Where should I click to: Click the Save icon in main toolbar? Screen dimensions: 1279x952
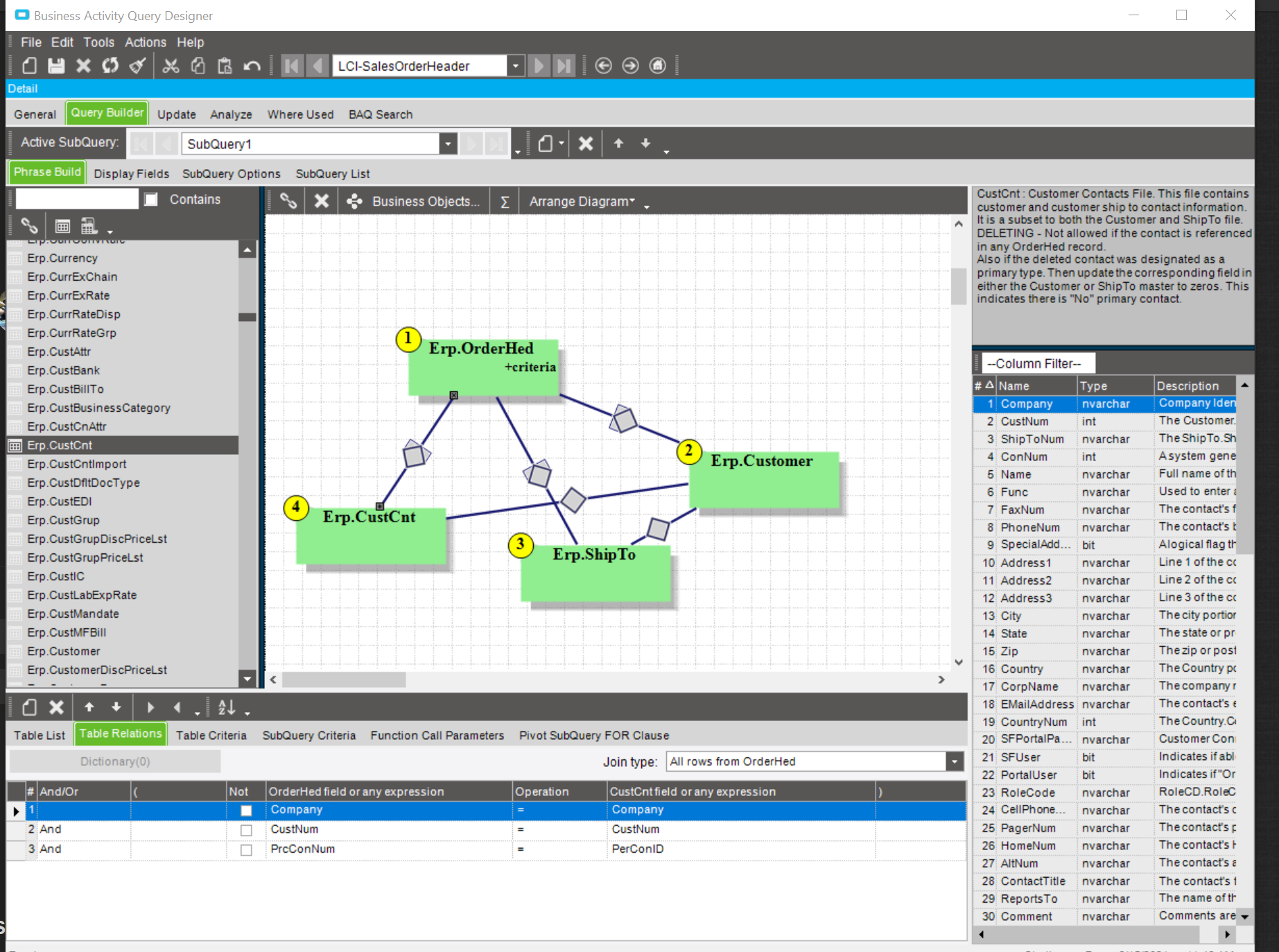point(56,66)
